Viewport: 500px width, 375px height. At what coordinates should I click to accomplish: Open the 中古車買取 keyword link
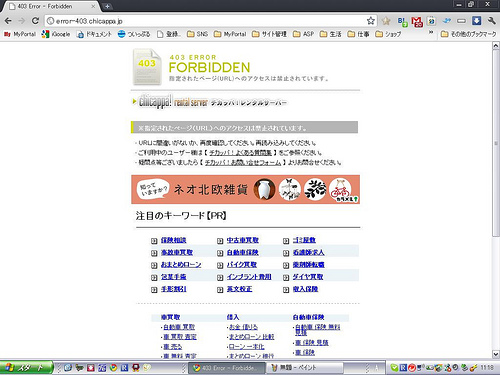[x=243, y=240]
